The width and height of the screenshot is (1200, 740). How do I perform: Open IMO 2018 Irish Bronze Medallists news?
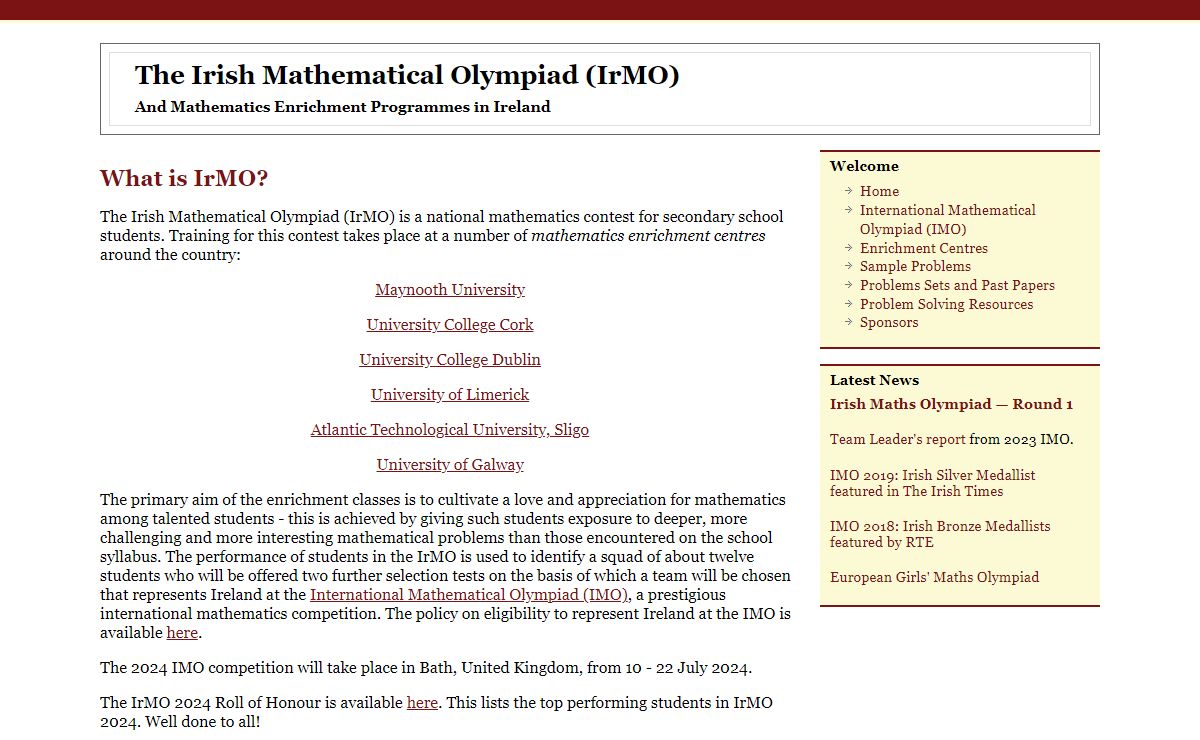pos(940,534)
